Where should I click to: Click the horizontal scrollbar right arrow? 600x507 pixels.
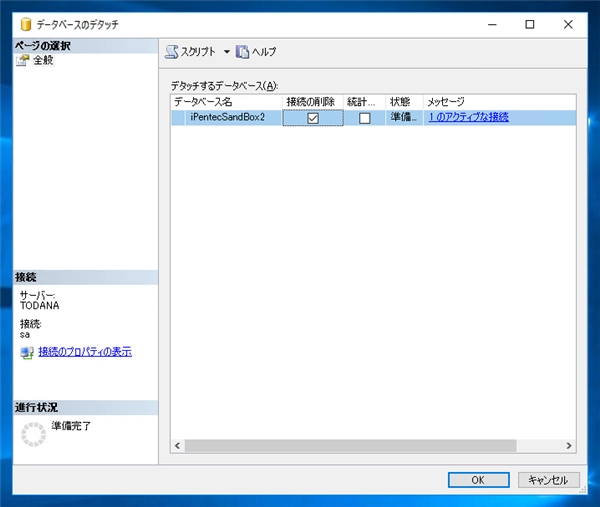[569, 446]
